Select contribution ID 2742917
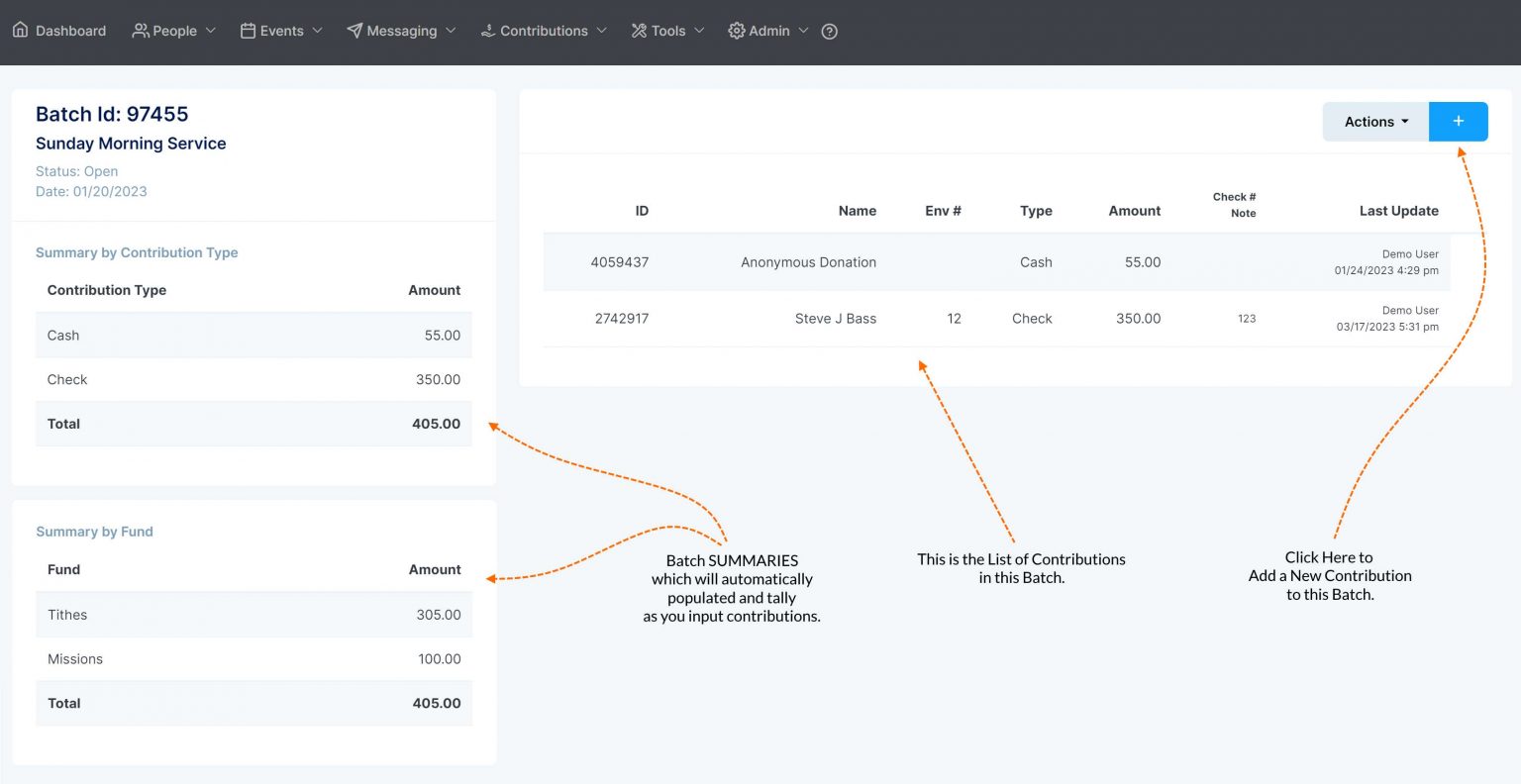 [622, 319]
